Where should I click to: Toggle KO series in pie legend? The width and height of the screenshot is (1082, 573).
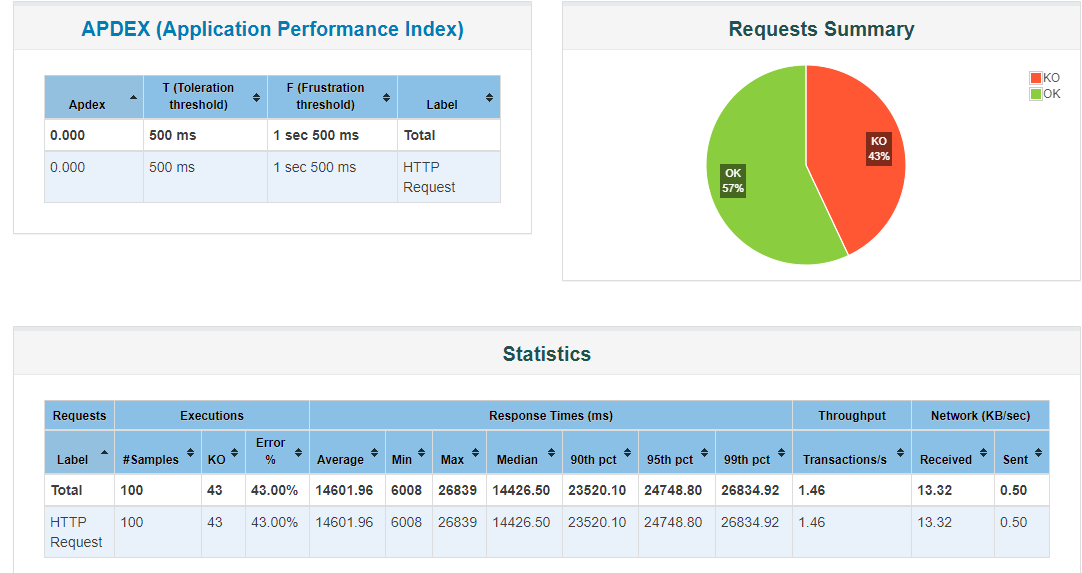tap(1044, 78)
